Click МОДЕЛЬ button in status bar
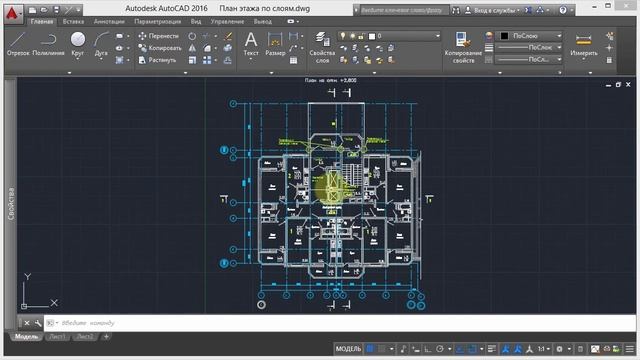Screen dimensions: 640x360 [348, 349]
